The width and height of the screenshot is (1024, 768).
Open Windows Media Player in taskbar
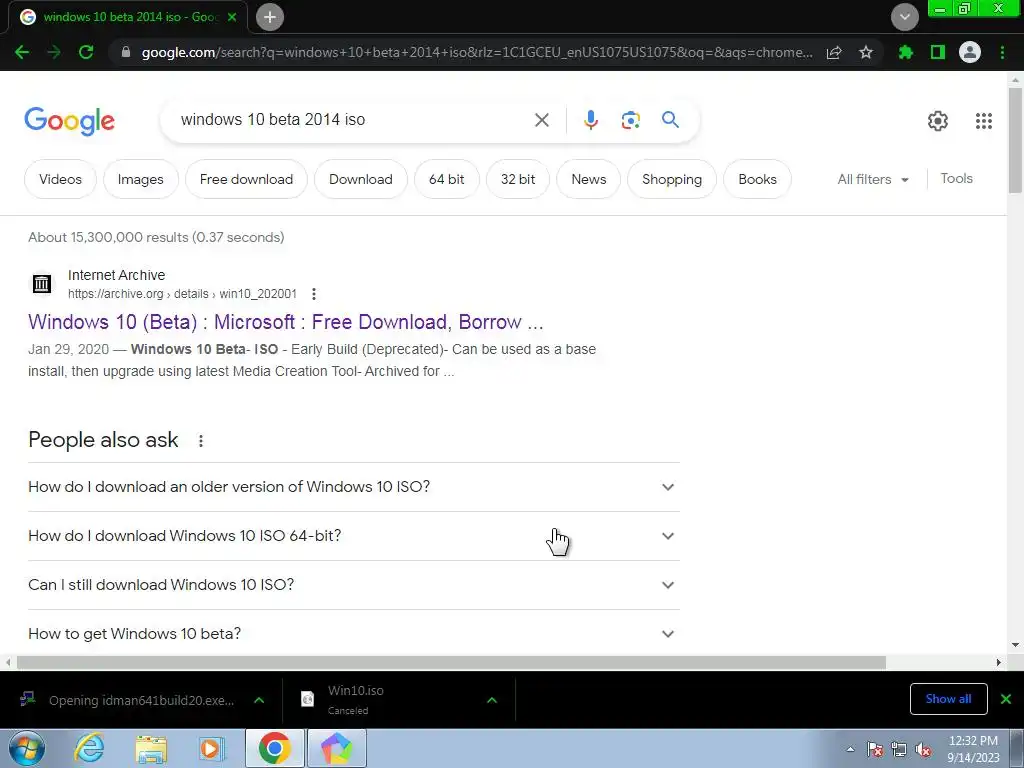(x=211, y=749)
